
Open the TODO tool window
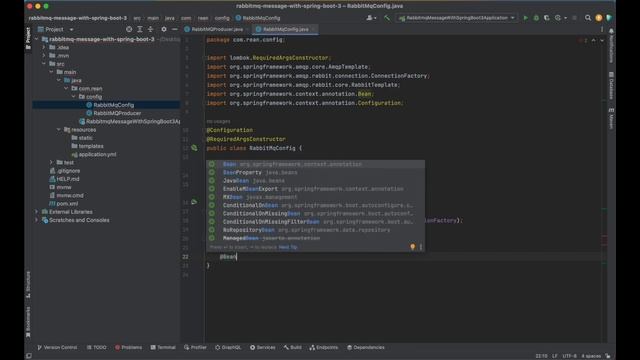pos(97,347)
